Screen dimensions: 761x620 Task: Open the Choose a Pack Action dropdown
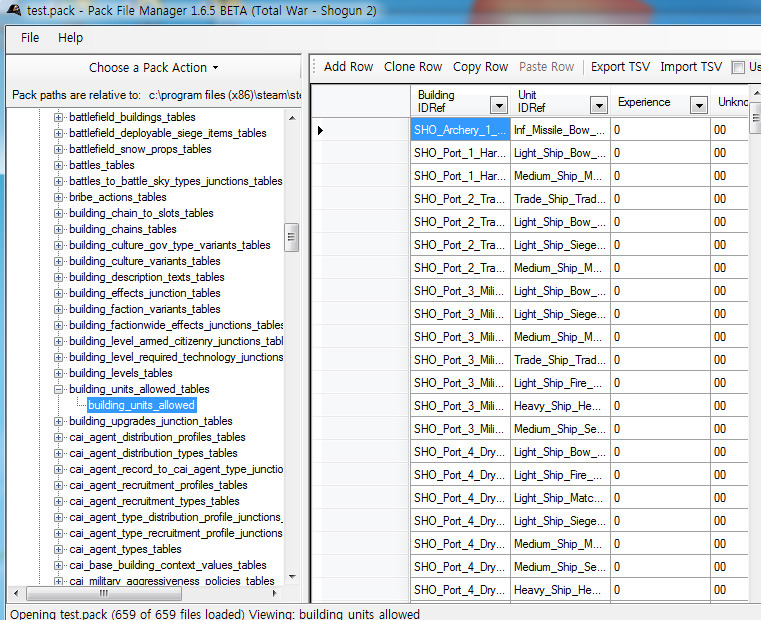point(153,67)
